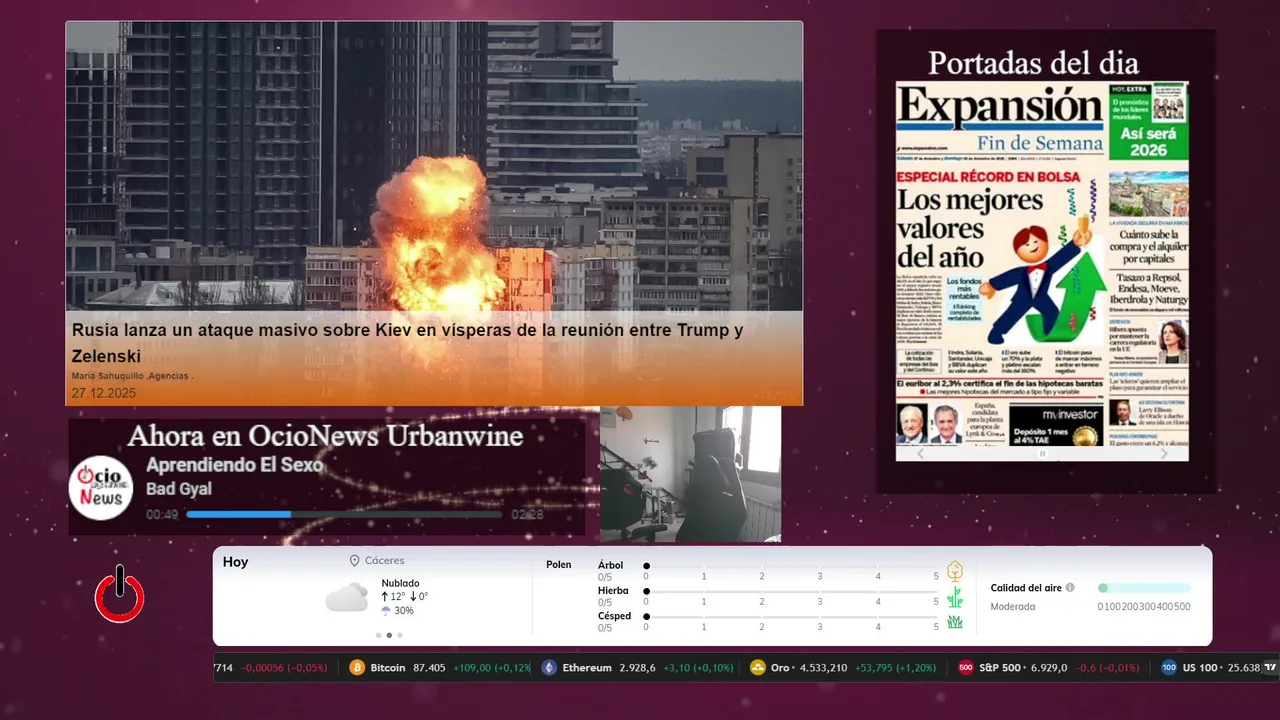The width and height of the screenshot is (1280, 720).
Task: Select third weather carousel dot
Action: tap(400, 635)
